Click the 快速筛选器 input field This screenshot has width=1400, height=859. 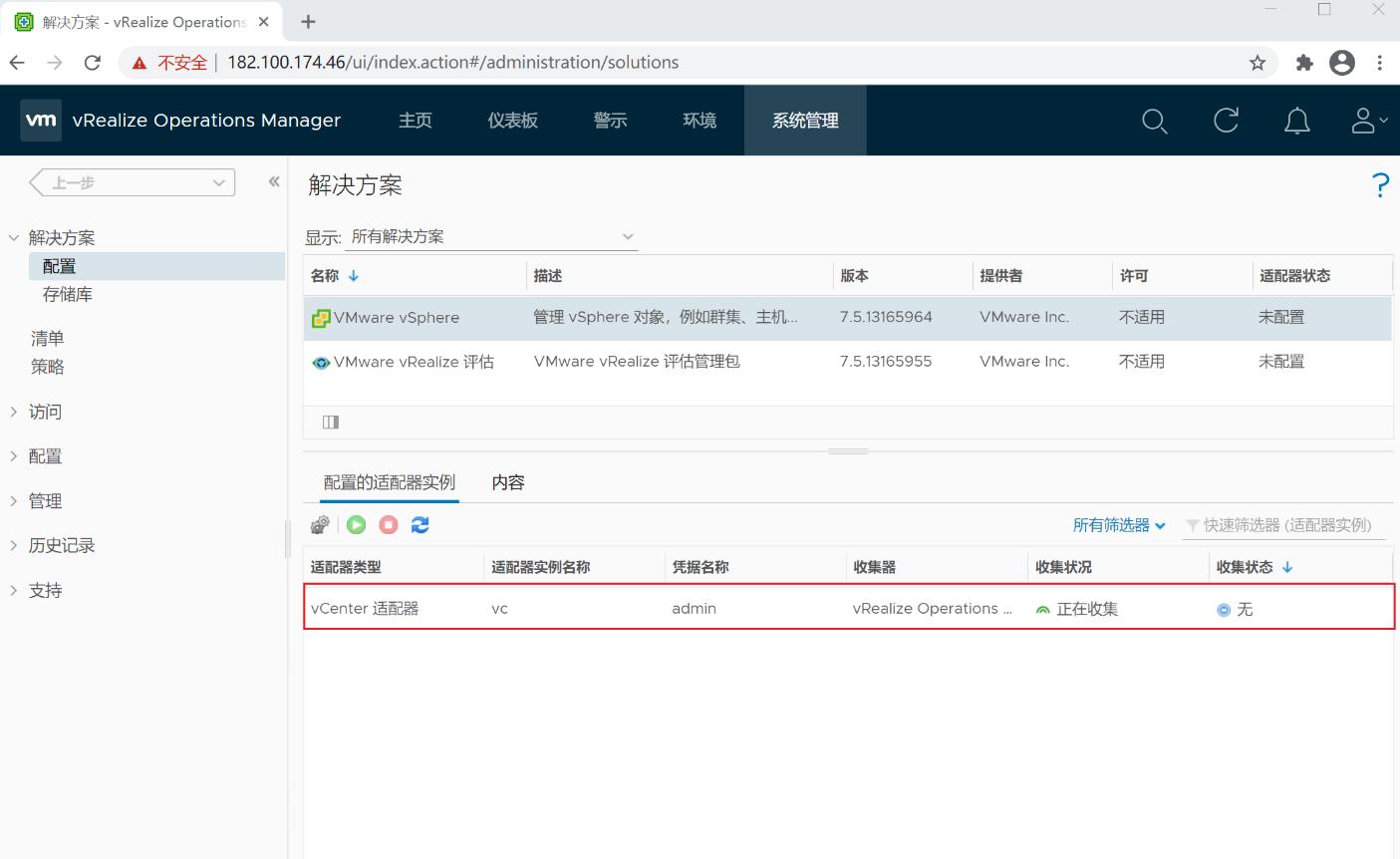point(1286,525)
